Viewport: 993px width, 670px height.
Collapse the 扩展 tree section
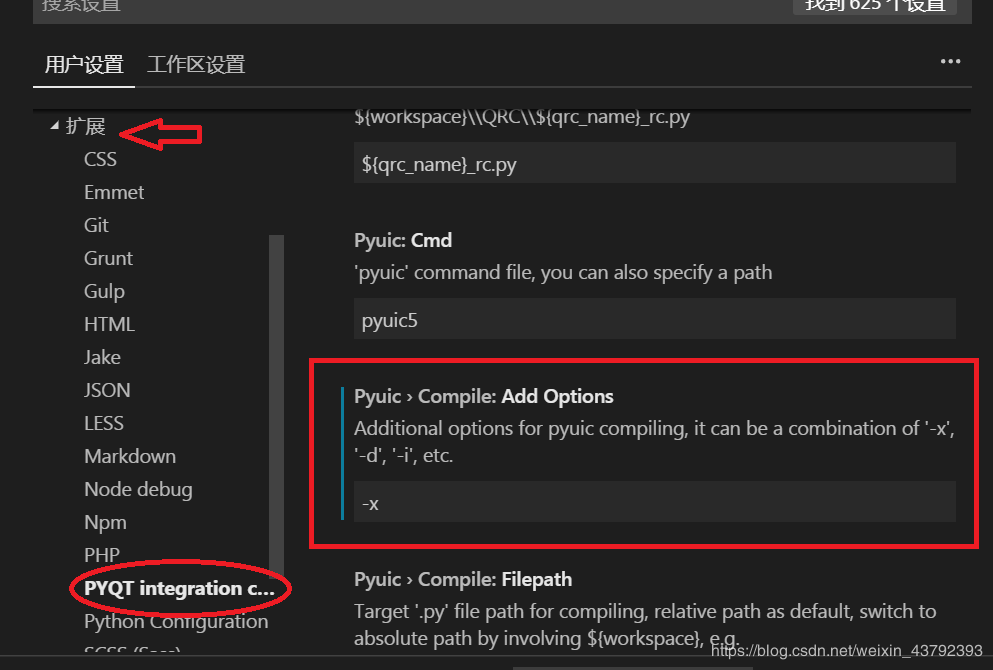(x=54, y=127)
